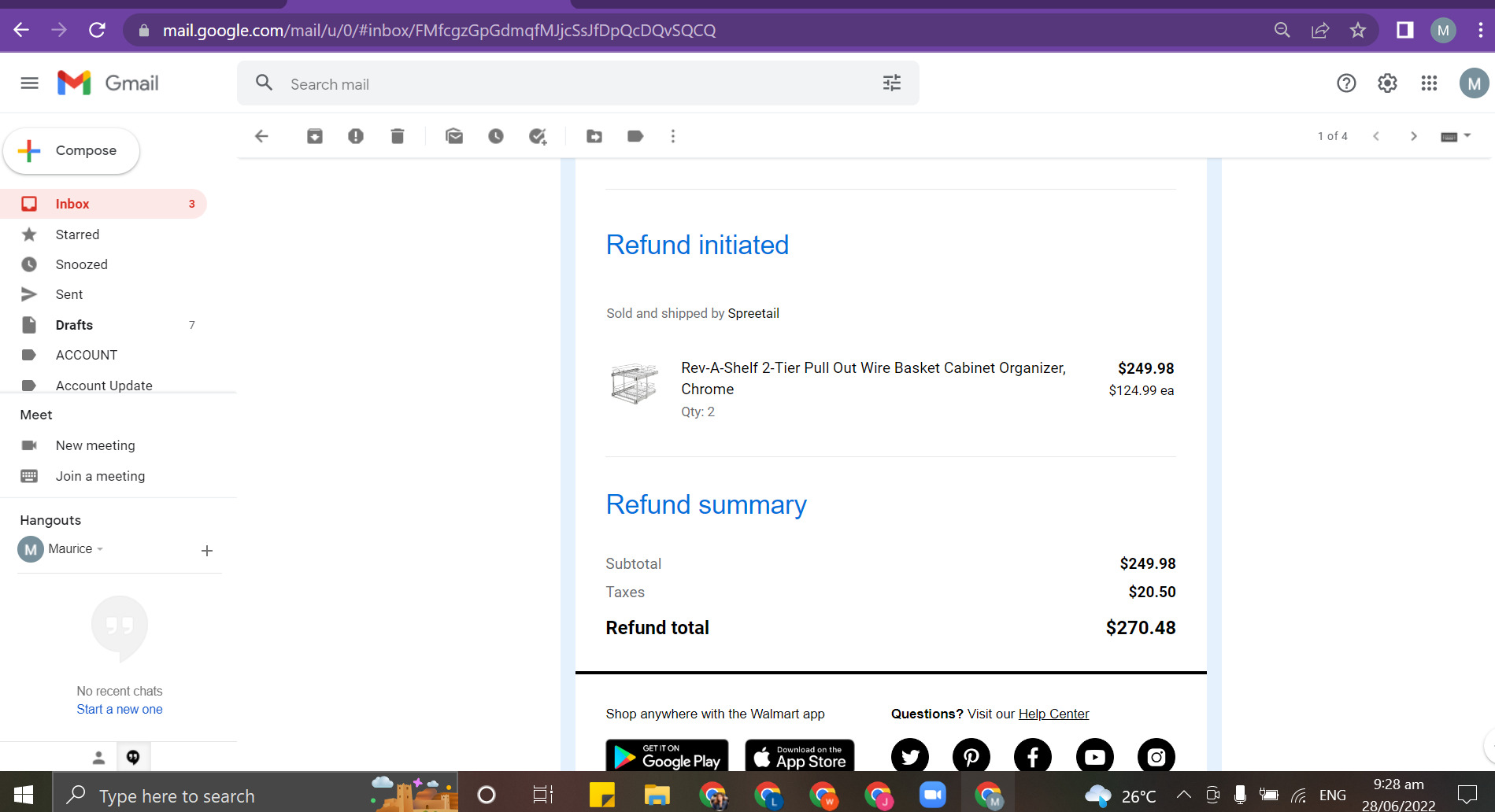The height and width of the screenshot is (812, 1495).
Task: Expand the Maurice Hangouts status dropdown
Action: [x=100, y=549]
